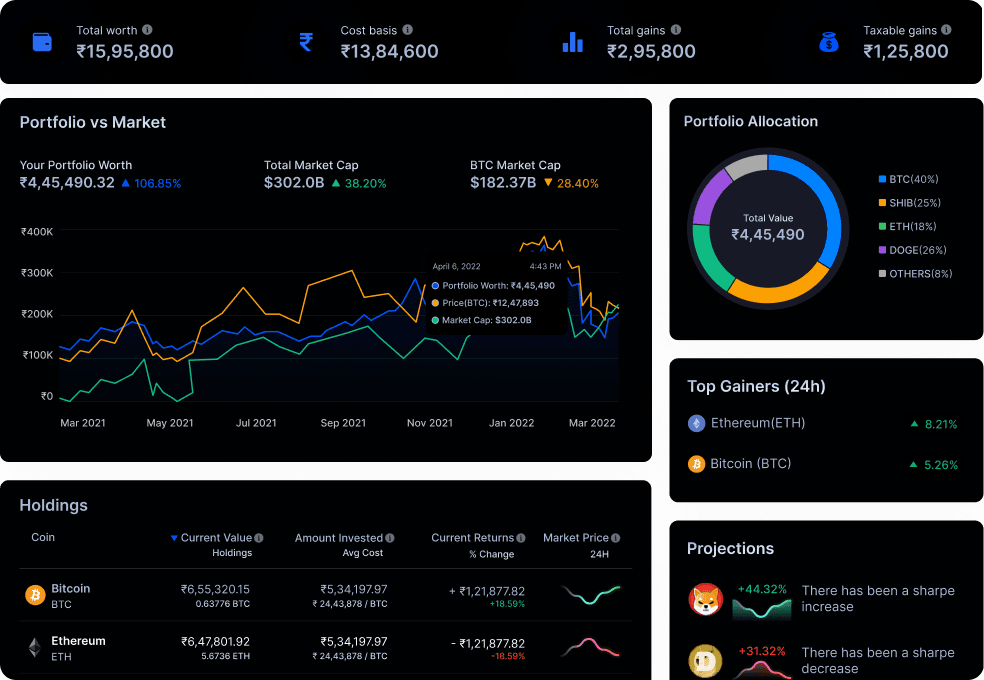Click the Bitcoin icon in Top Gainers
Screen dimensions: 984x680
[696, 464]
